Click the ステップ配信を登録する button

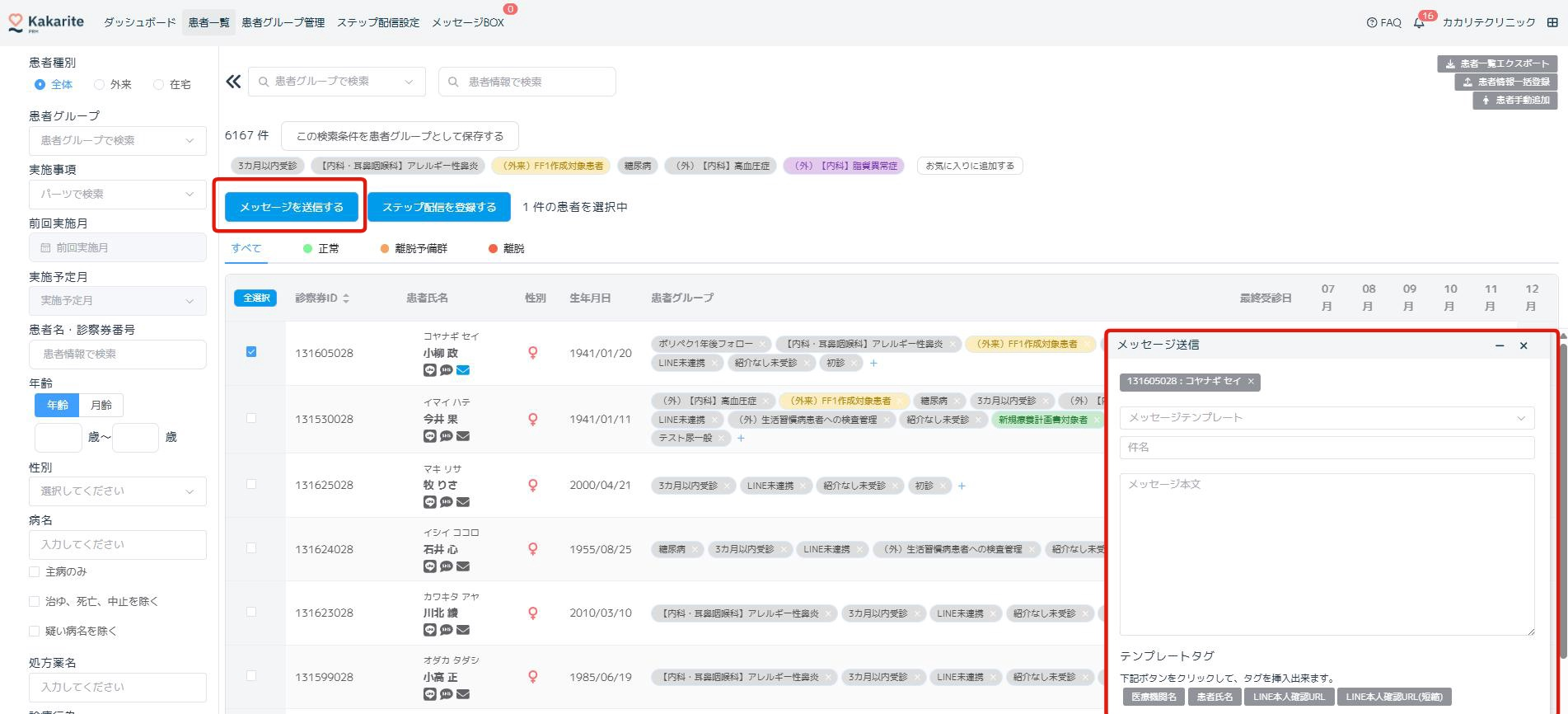pos(439,207)
